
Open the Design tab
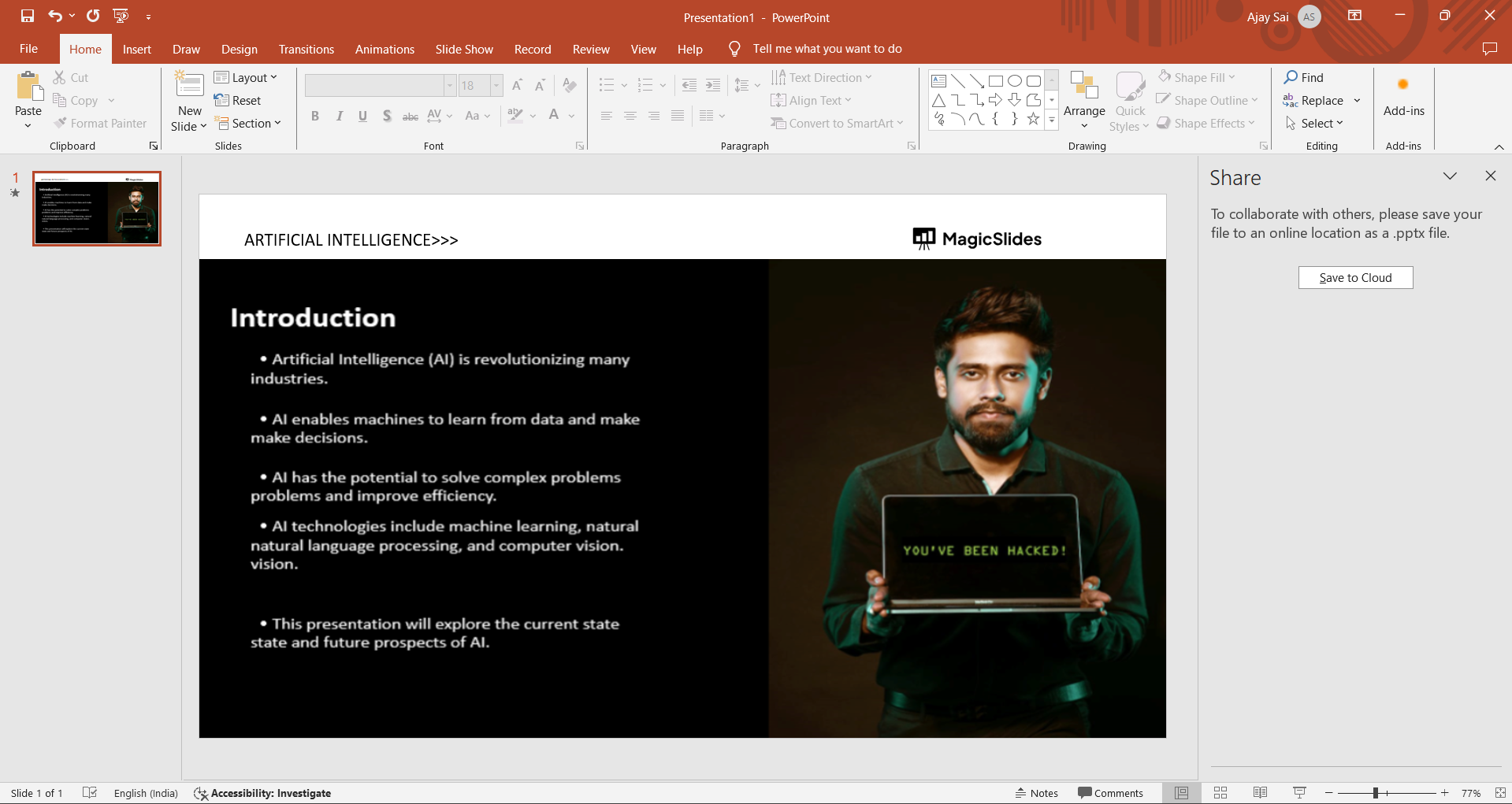[x=239, y=49]
